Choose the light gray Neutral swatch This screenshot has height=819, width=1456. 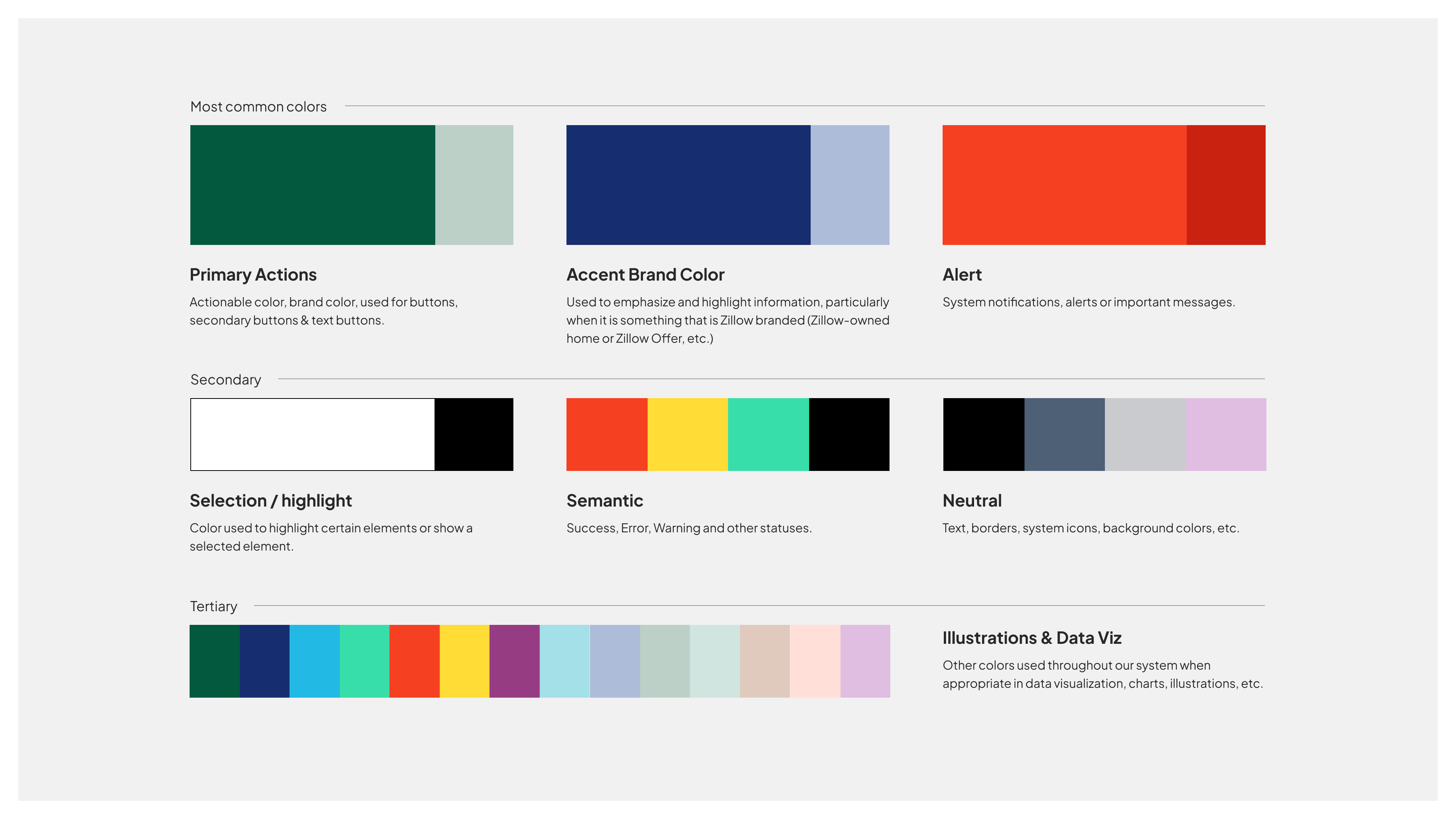[1145, 434]
